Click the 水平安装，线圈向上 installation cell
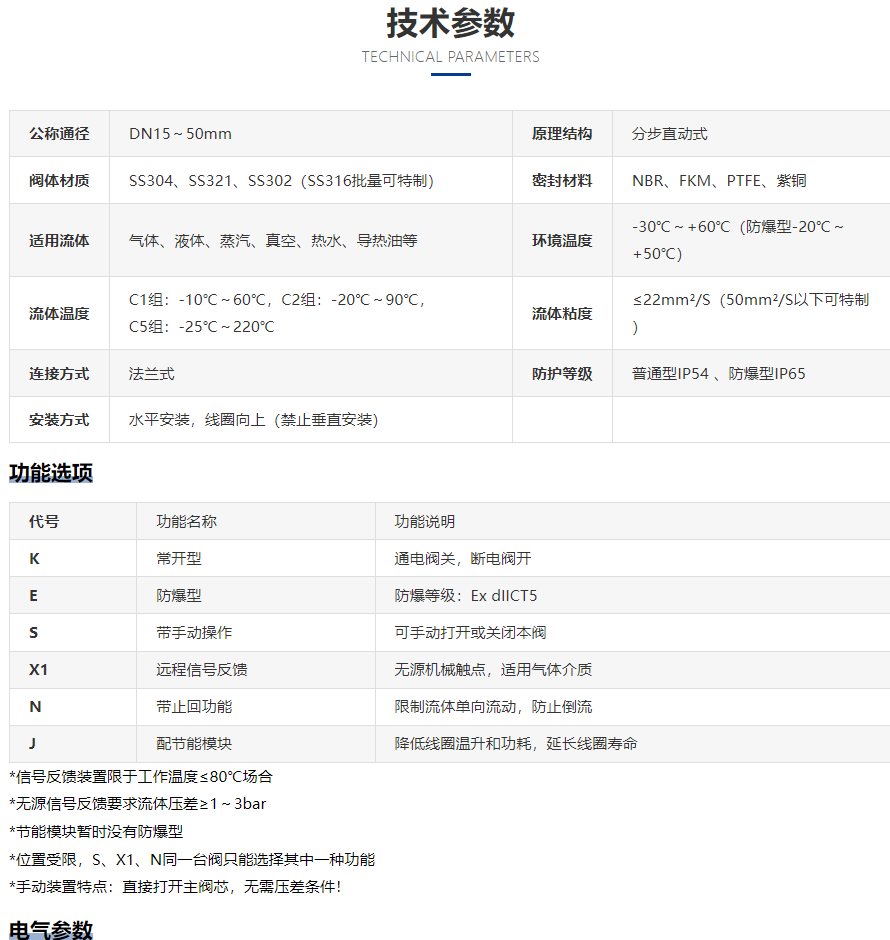 pyautogui.click(x=254, y=420)
